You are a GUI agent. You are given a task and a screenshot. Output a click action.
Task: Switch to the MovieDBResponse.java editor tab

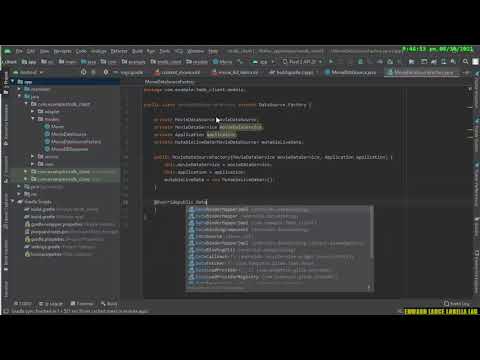point(350,72)
